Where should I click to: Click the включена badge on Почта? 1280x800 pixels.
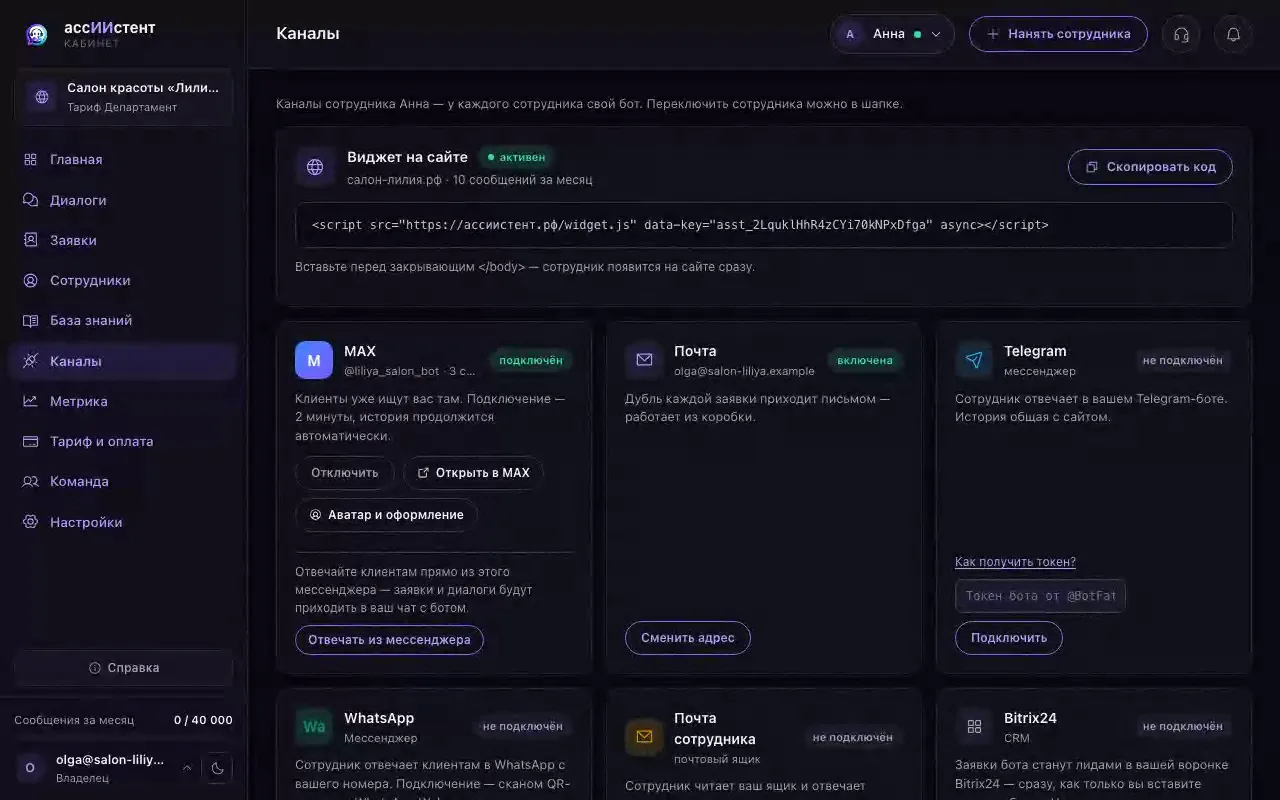coord(865,360)
